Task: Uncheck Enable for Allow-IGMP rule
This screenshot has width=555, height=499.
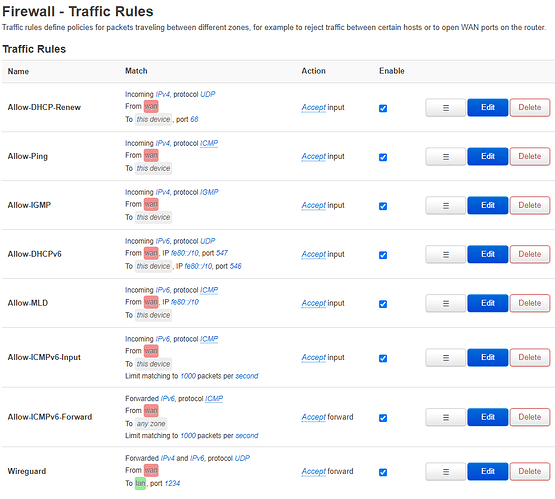Action: [383, 206]
